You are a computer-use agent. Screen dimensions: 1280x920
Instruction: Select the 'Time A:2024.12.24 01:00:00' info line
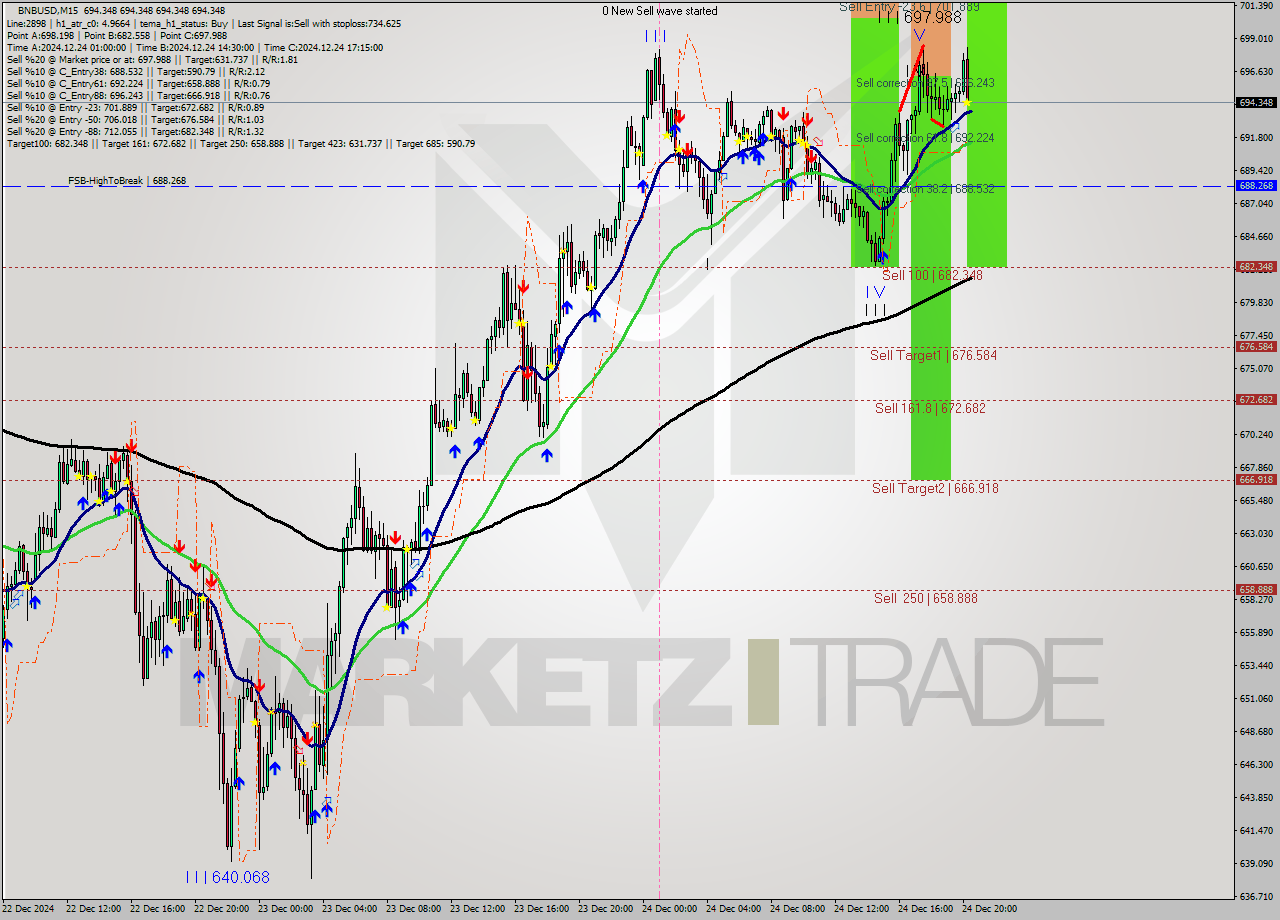[194, 48]
